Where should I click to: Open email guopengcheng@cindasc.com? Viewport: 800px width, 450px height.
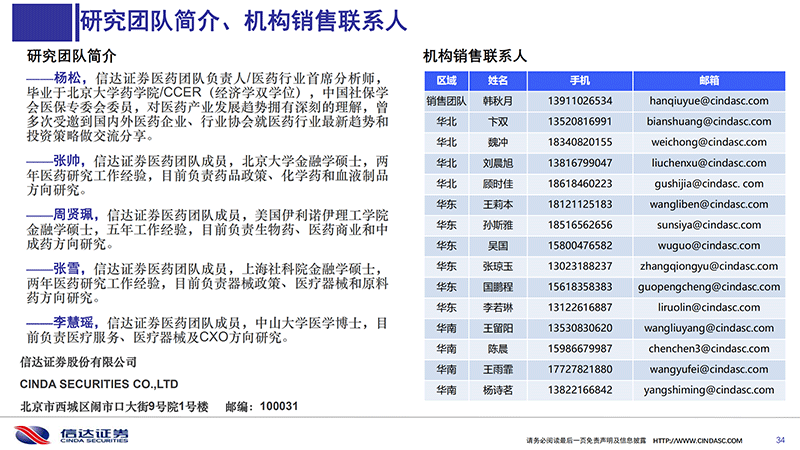[709, 287]
